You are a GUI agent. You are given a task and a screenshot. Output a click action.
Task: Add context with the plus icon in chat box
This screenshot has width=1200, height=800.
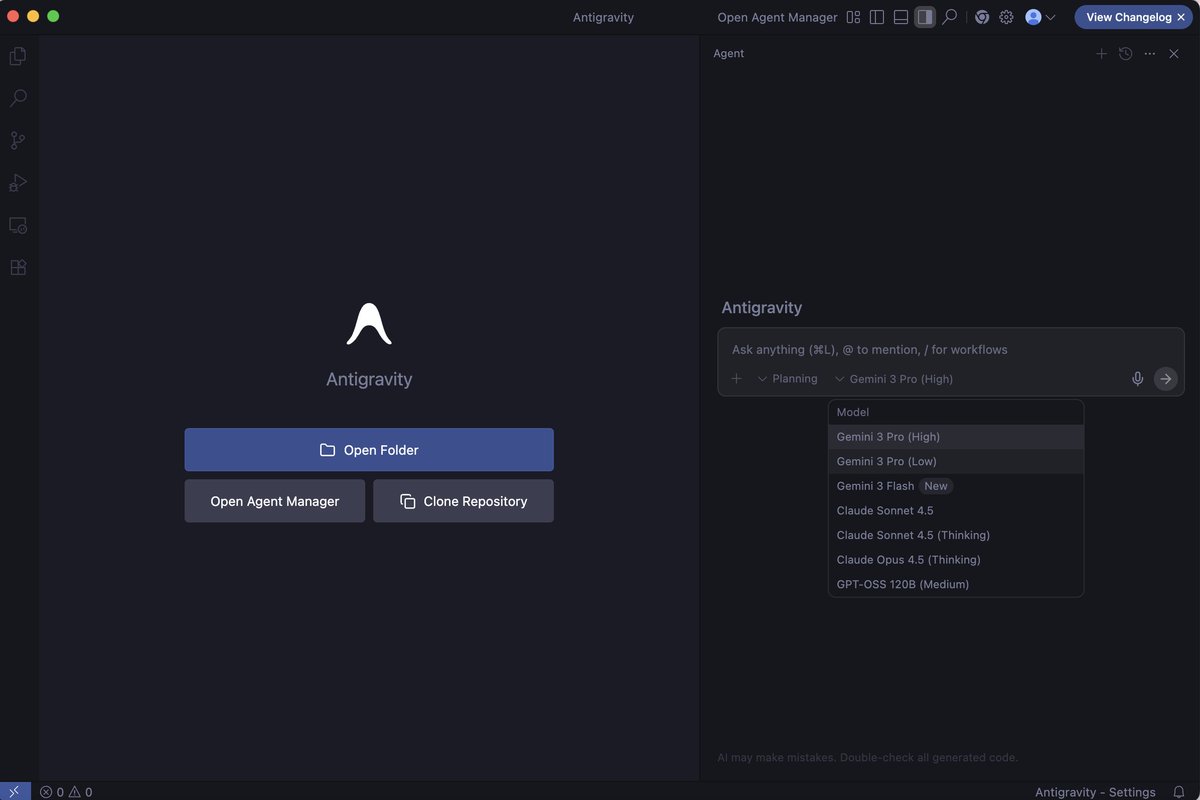[x=736, y=379]
